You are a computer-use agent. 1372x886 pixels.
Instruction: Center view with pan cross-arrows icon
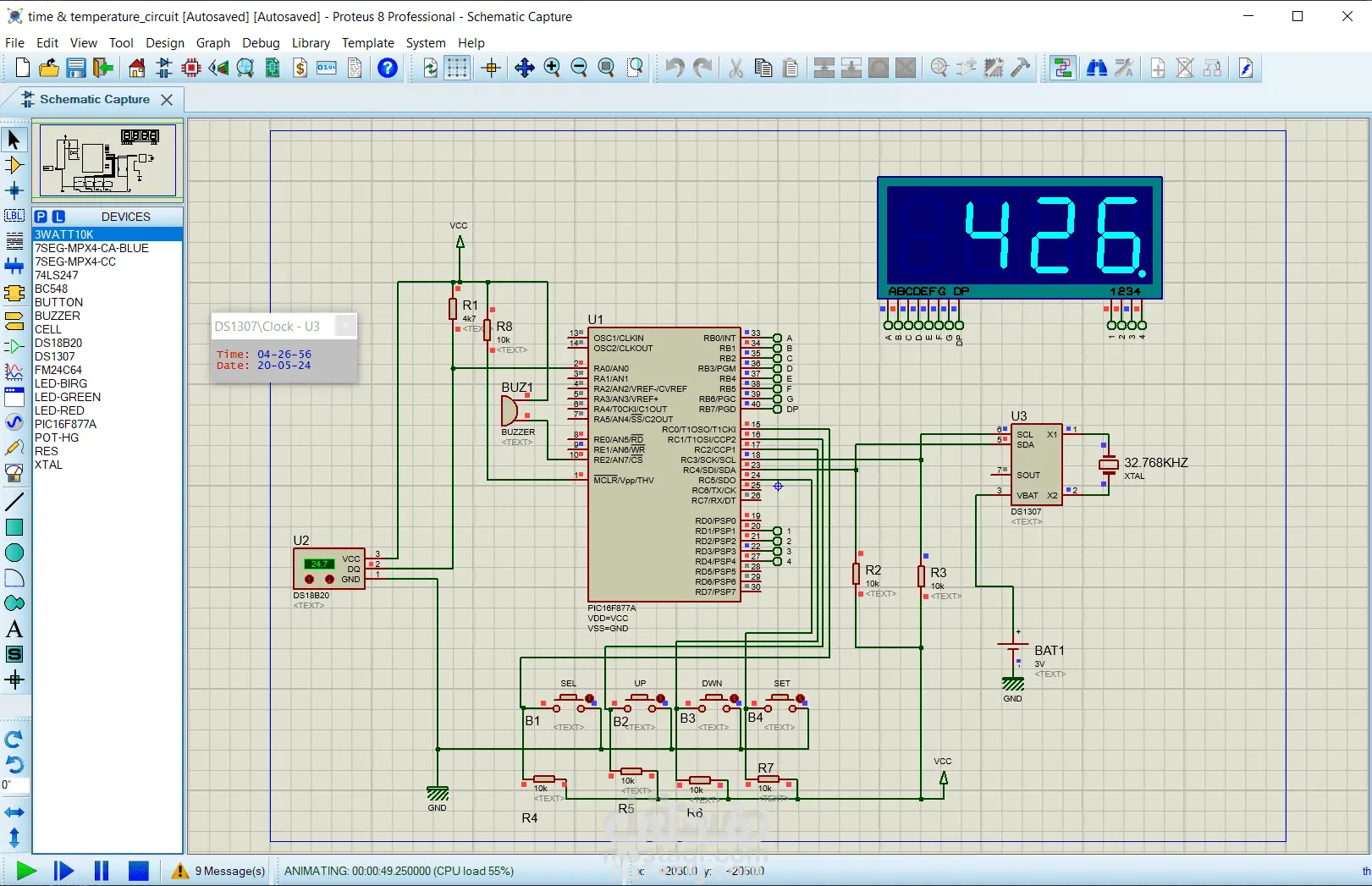point(525,68)
